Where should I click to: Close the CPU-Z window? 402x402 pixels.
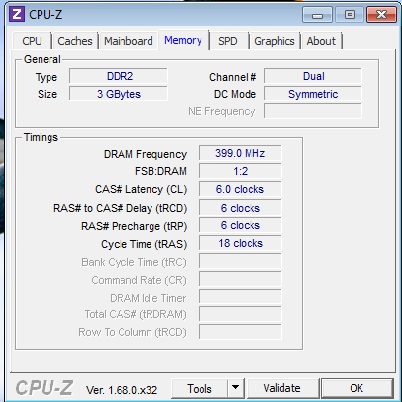coord(381,15)
